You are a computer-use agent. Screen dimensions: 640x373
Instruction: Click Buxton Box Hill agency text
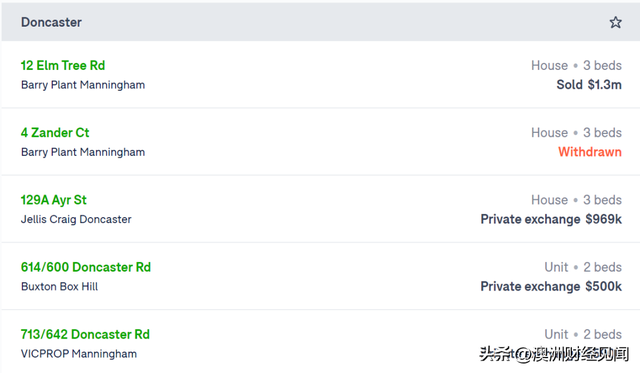coord(59,286)
